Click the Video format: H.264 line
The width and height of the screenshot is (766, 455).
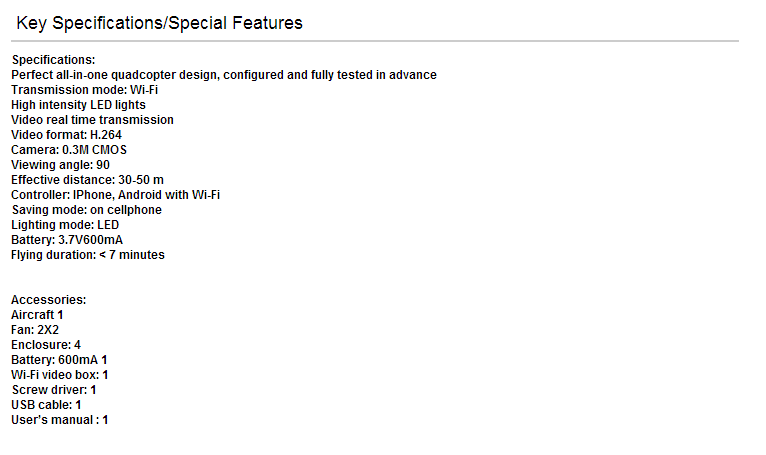coord(66,135)
